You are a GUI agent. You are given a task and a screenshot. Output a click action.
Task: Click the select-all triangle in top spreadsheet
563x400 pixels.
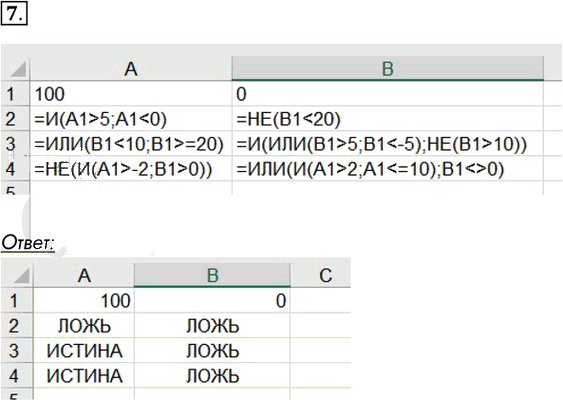click(18, 69)
